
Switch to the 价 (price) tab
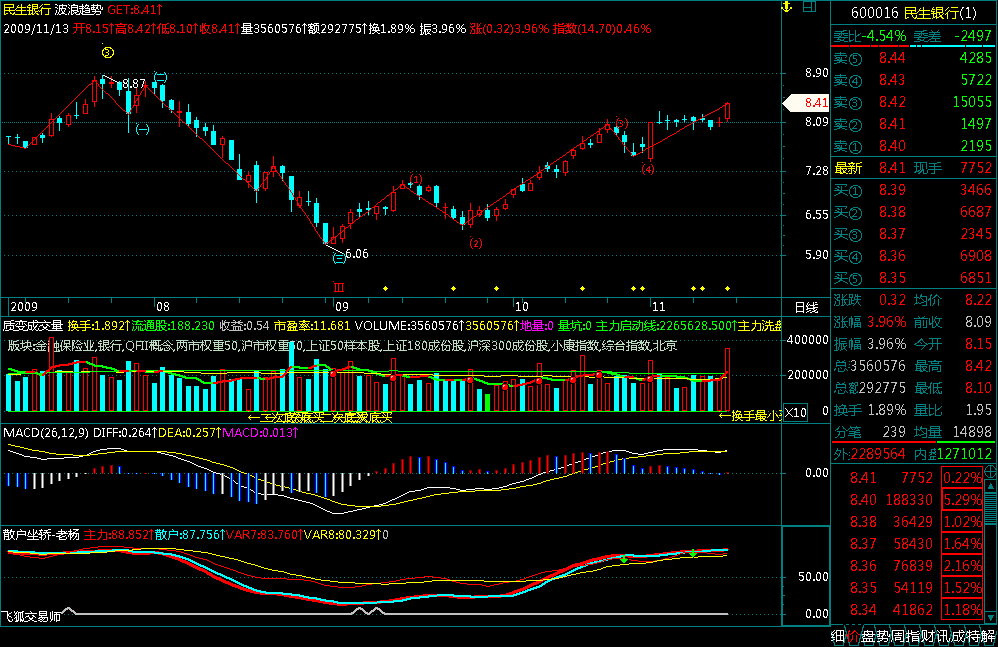[x=853, y=636]
